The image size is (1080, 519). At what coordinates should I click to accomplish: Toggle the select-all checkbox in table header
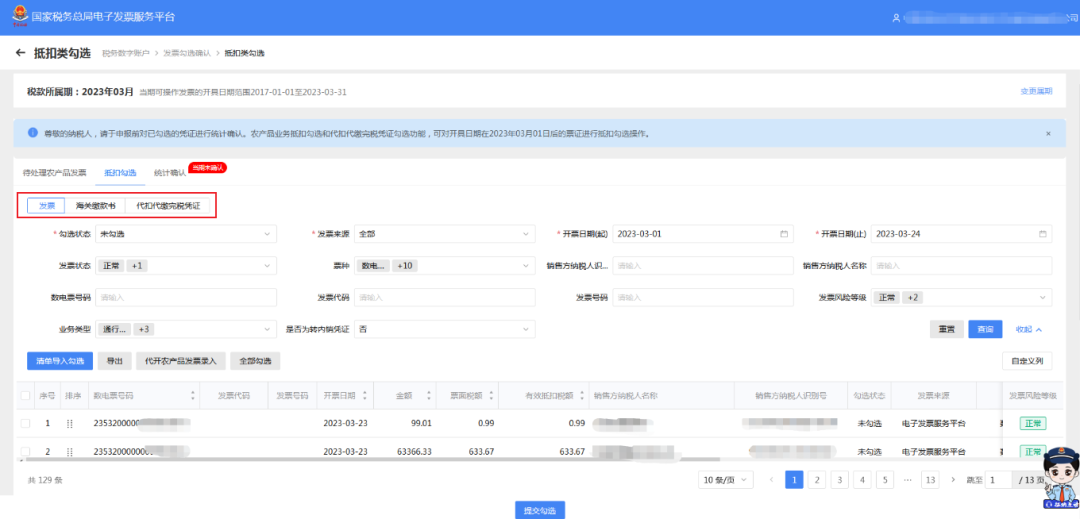(25, 396)
